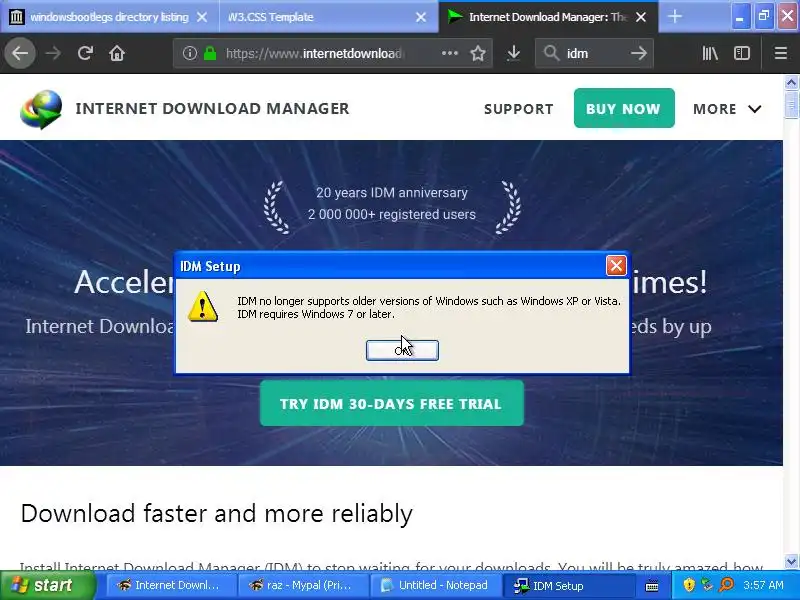Click the shield icon in system tray
This screenshot has width=800, height=600.
point(689,585)
